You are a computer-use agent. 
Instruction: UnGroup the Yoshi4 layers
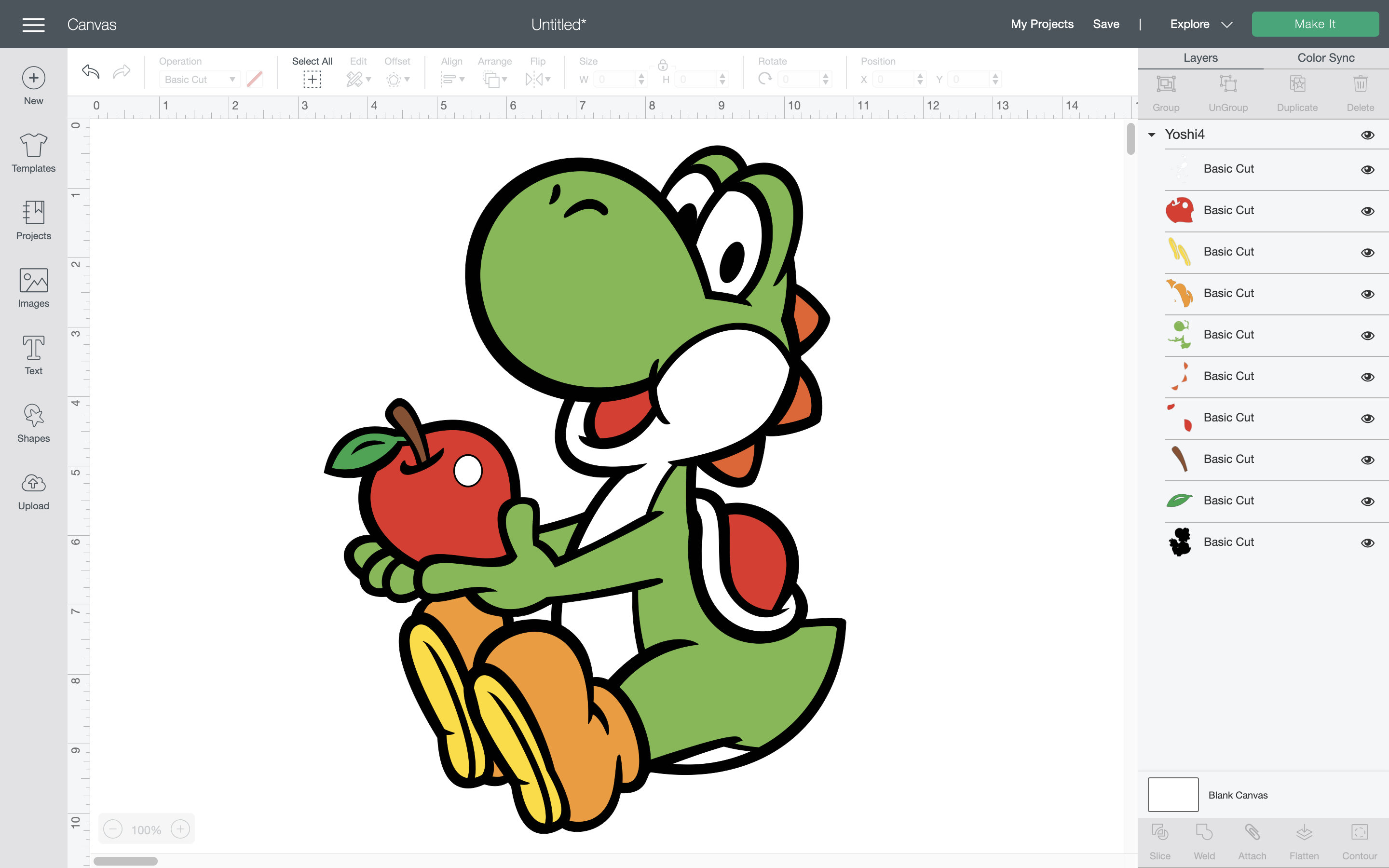click(1228, 94)
